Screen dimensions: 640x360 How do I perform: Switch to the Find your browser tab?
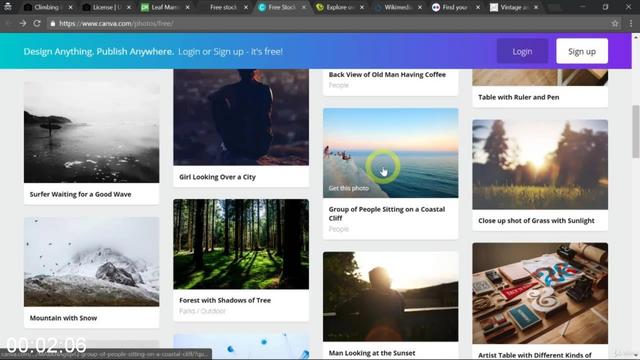point(456,7)
